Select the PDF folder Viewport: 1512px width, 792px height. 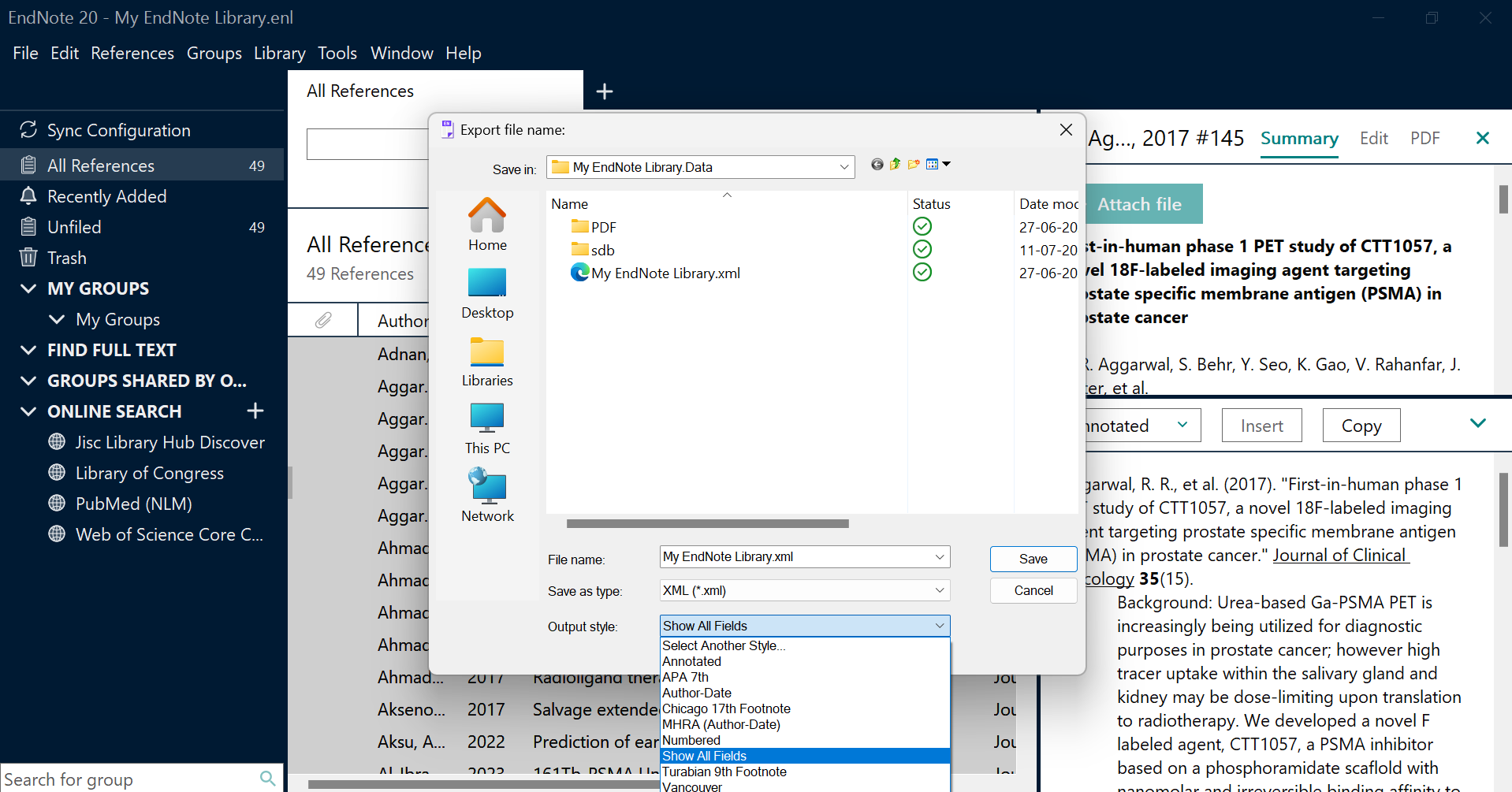pyautogui.click(x=594, y=227)
